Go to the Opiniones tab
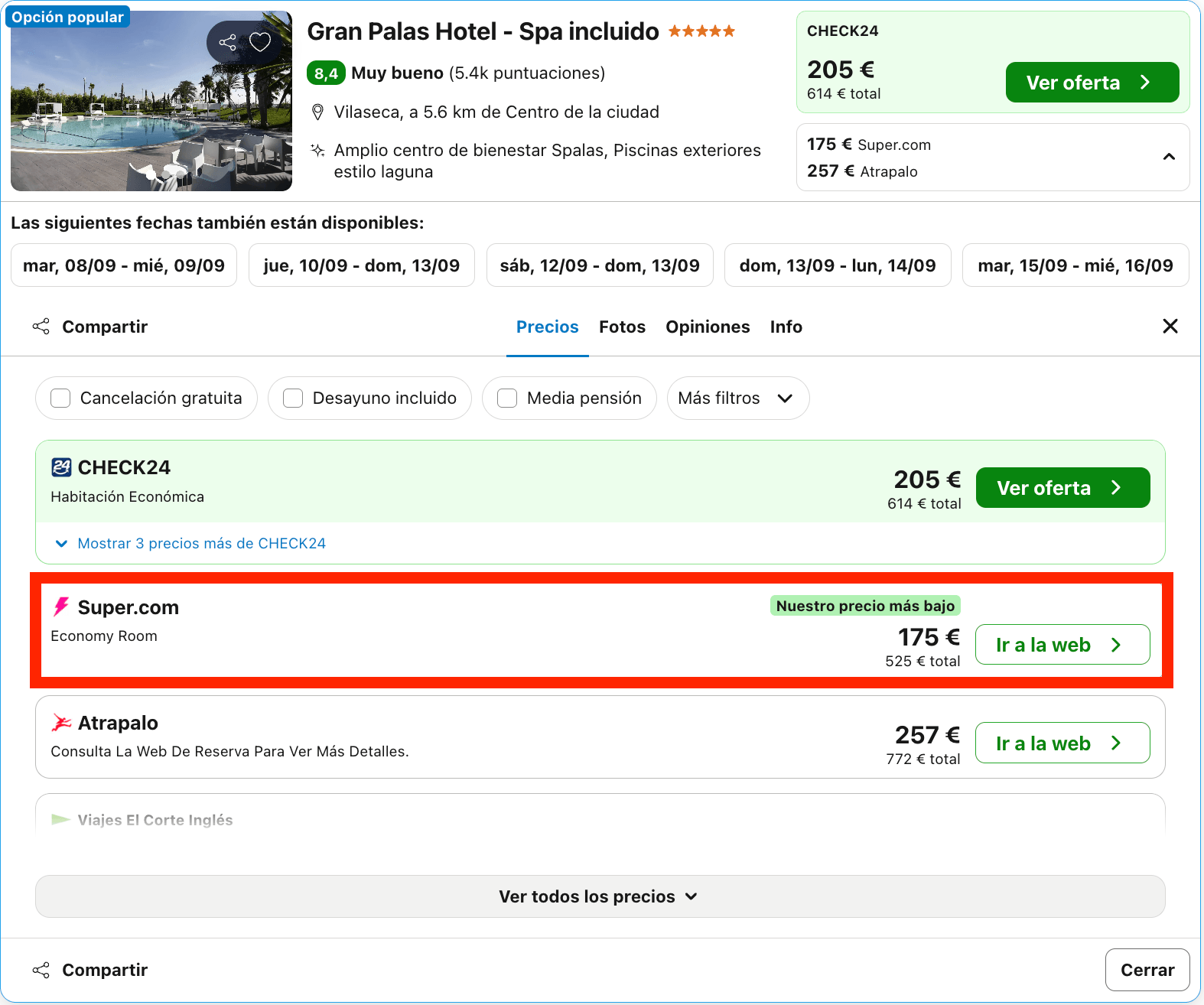 click(x=708, y=327)
